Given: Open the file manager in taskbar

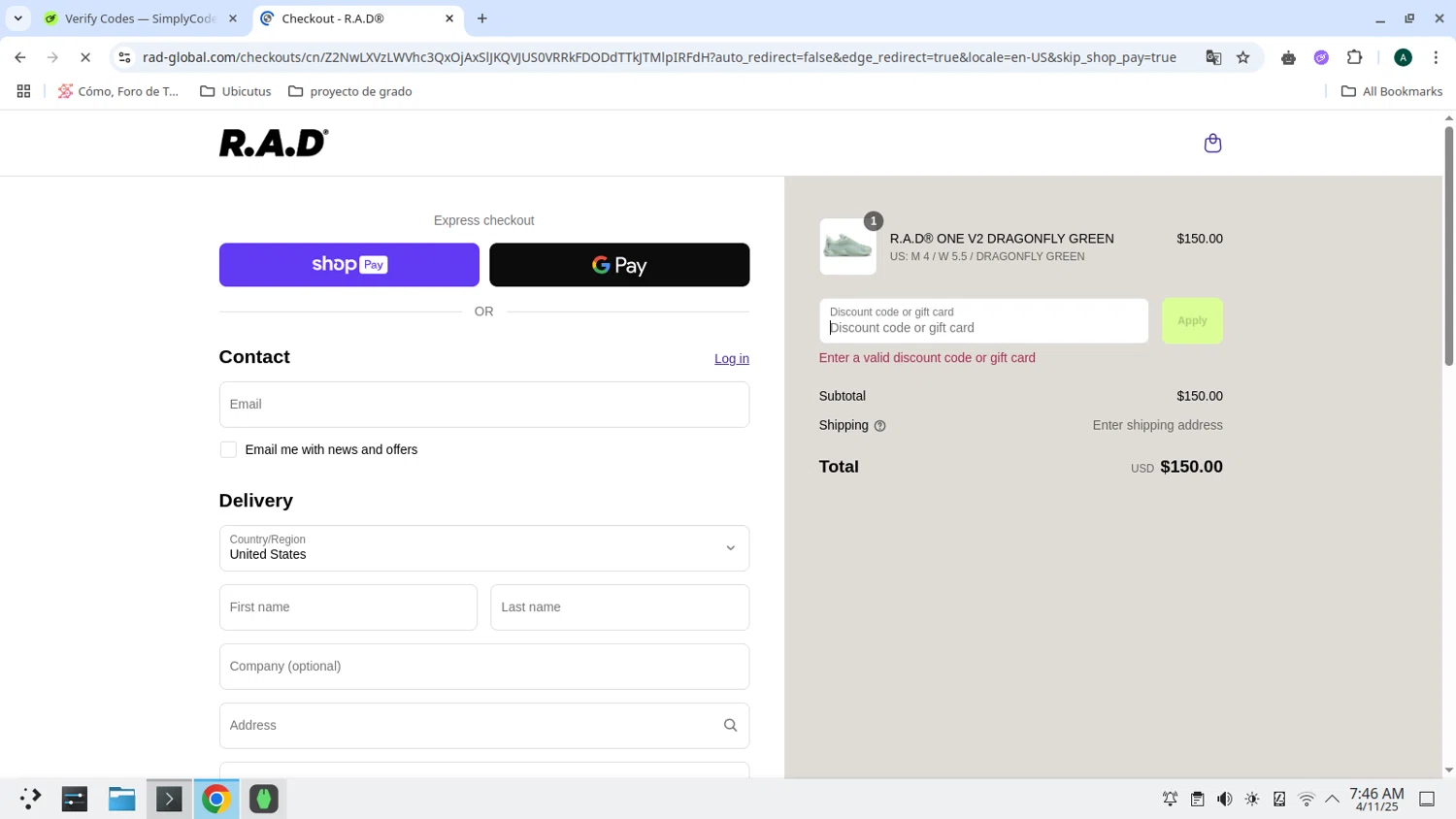Looking at the screenshot, I should pos(121,799).
